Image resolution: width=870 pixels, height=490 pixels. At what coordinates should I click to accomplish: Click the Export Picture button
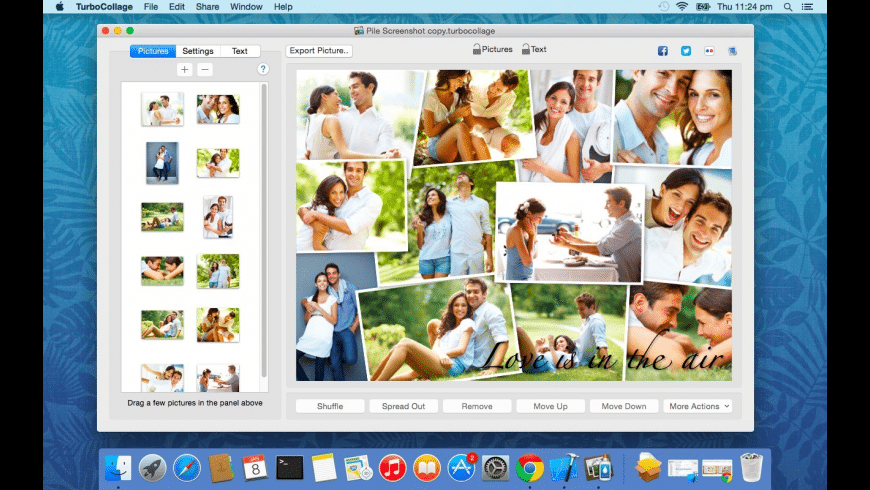pos(319,51)
